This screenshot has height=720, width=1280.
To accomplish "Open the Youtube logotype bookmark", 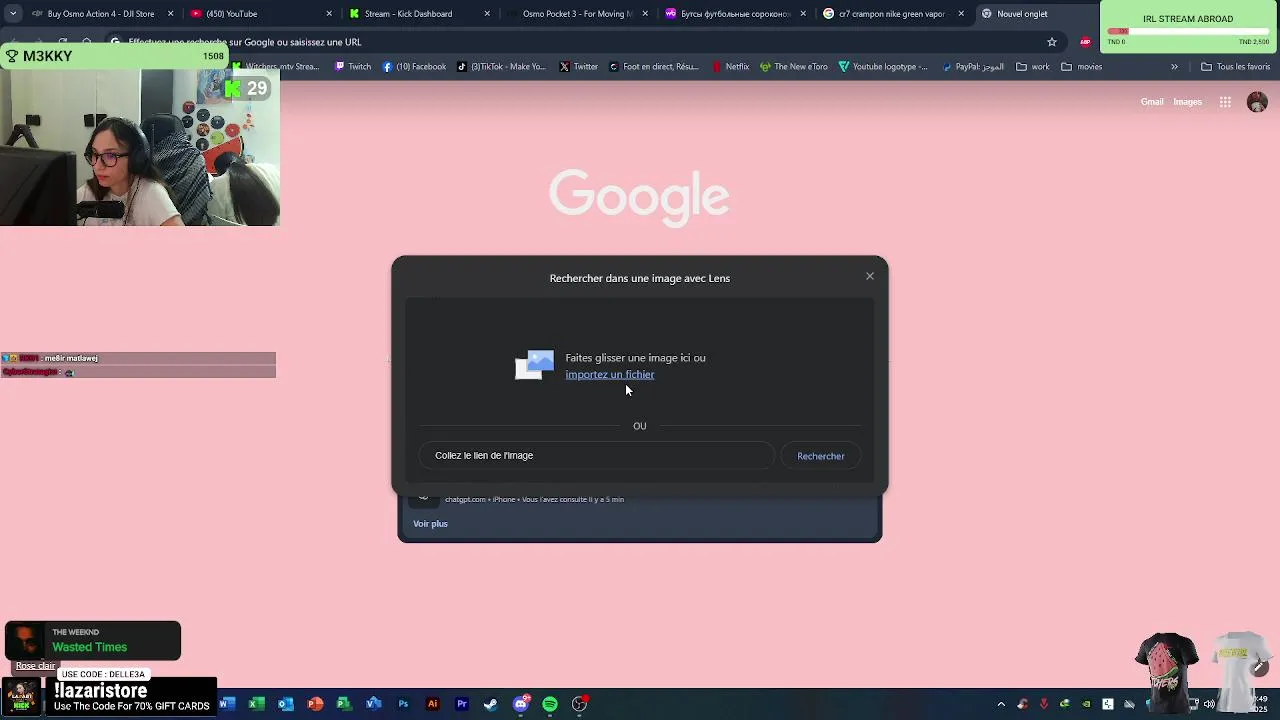I will [884, 67].
